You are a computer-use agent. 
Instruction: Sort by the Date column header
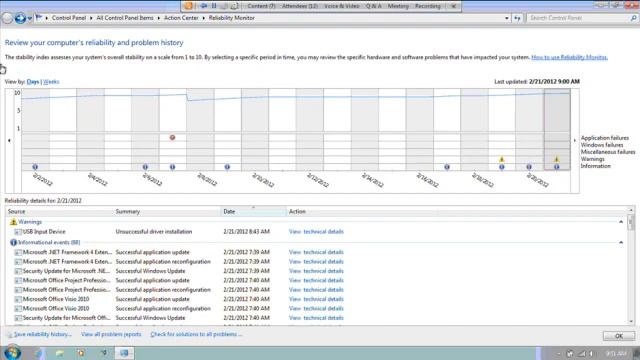tap(253, 211)
